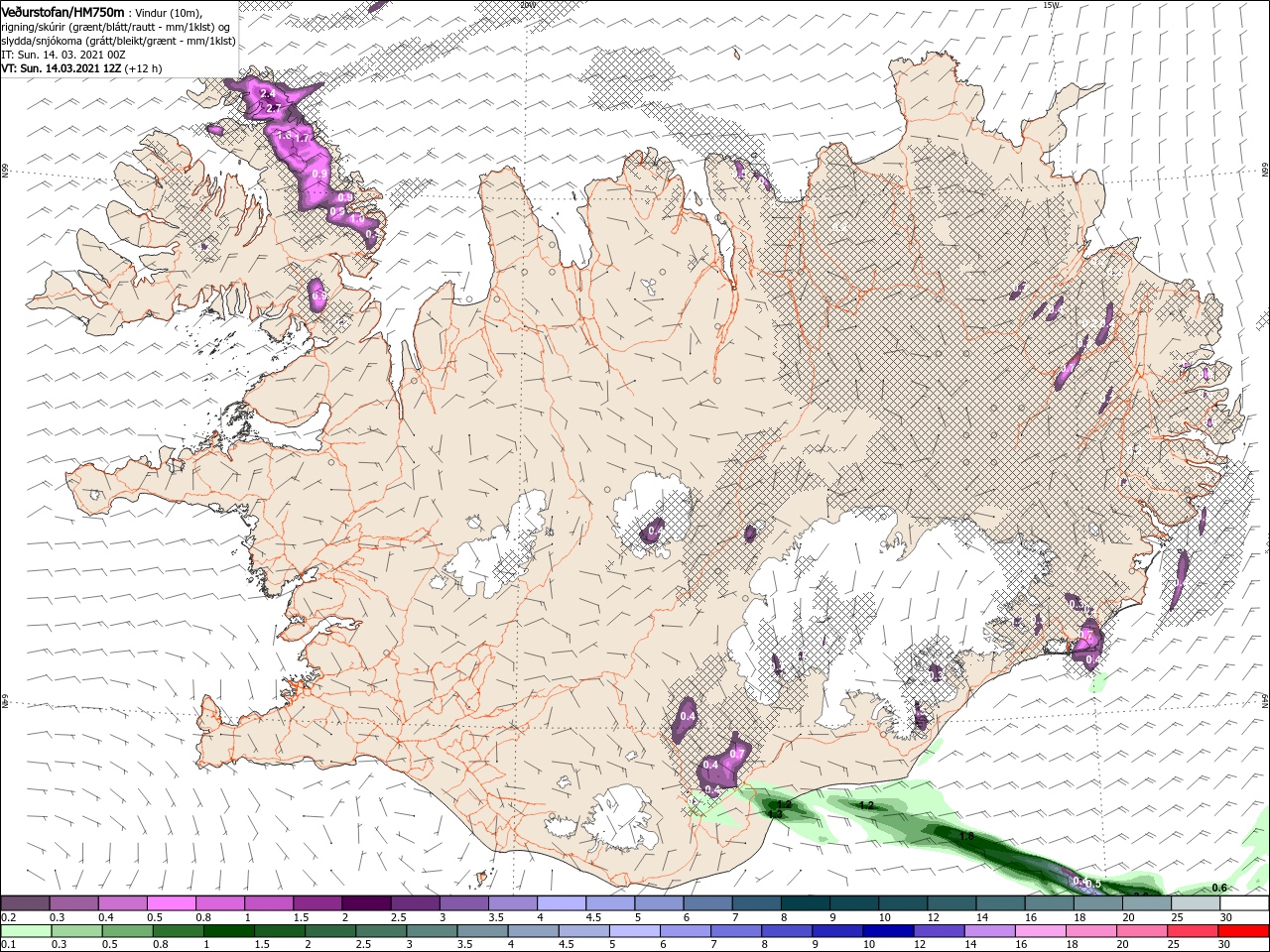Click the 'IT: Sun. 14. 03. 2021 00Z' line
This screenshot has height=952, width=1270.
coord(63,55)
